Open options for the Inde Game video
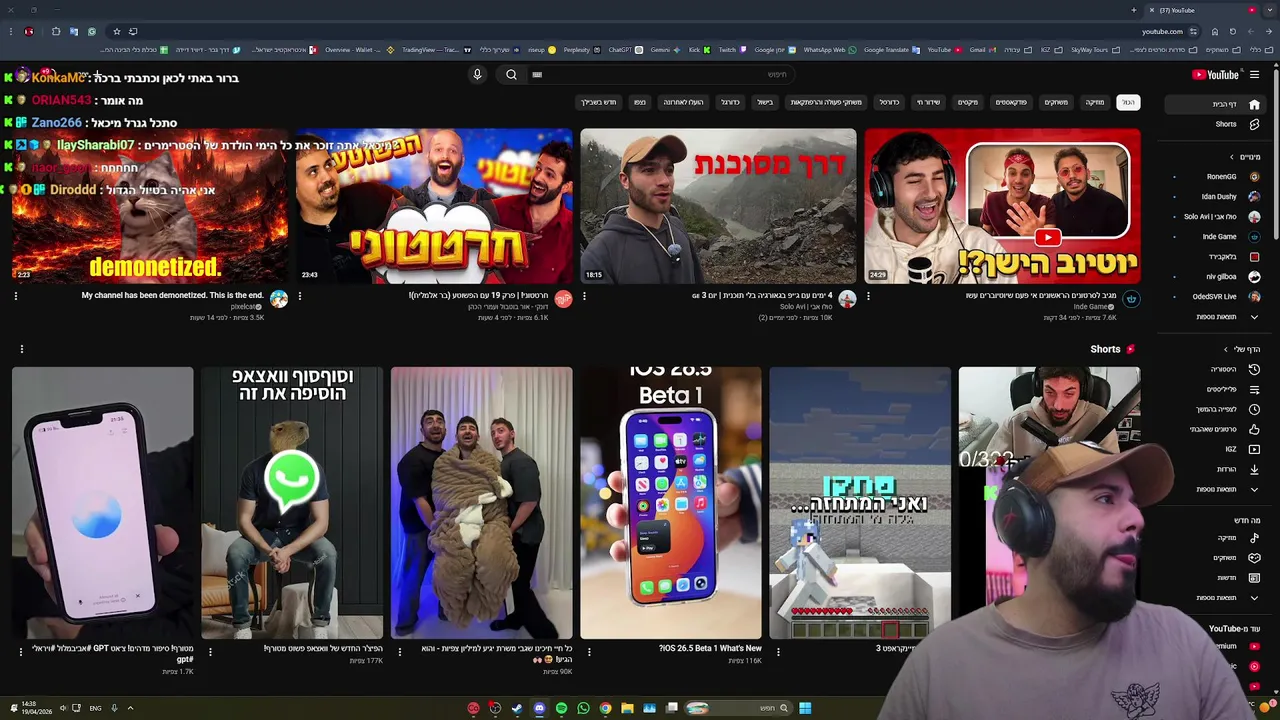The image size is (1280, 720). [x=868, y=296]
